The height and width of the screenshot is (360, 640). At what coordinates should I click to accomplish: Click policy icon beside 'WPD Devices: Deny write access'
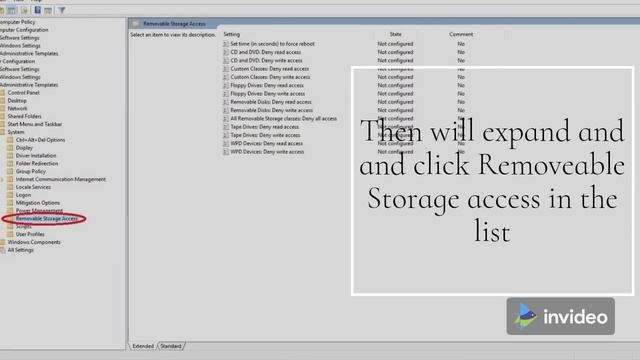[x=226, y=152]
